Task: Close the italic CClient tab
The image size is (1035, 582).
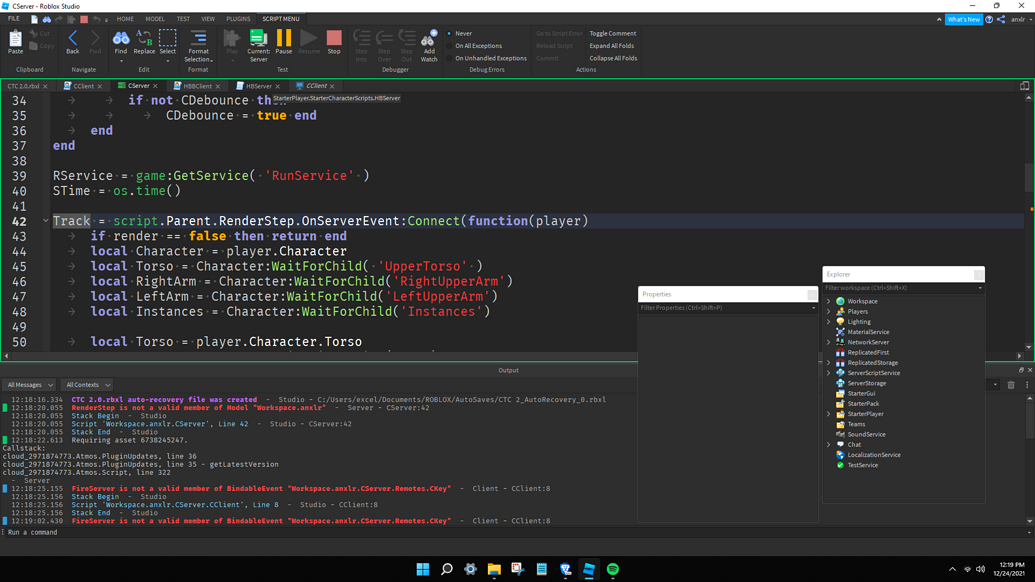Action: coord(332,86)
